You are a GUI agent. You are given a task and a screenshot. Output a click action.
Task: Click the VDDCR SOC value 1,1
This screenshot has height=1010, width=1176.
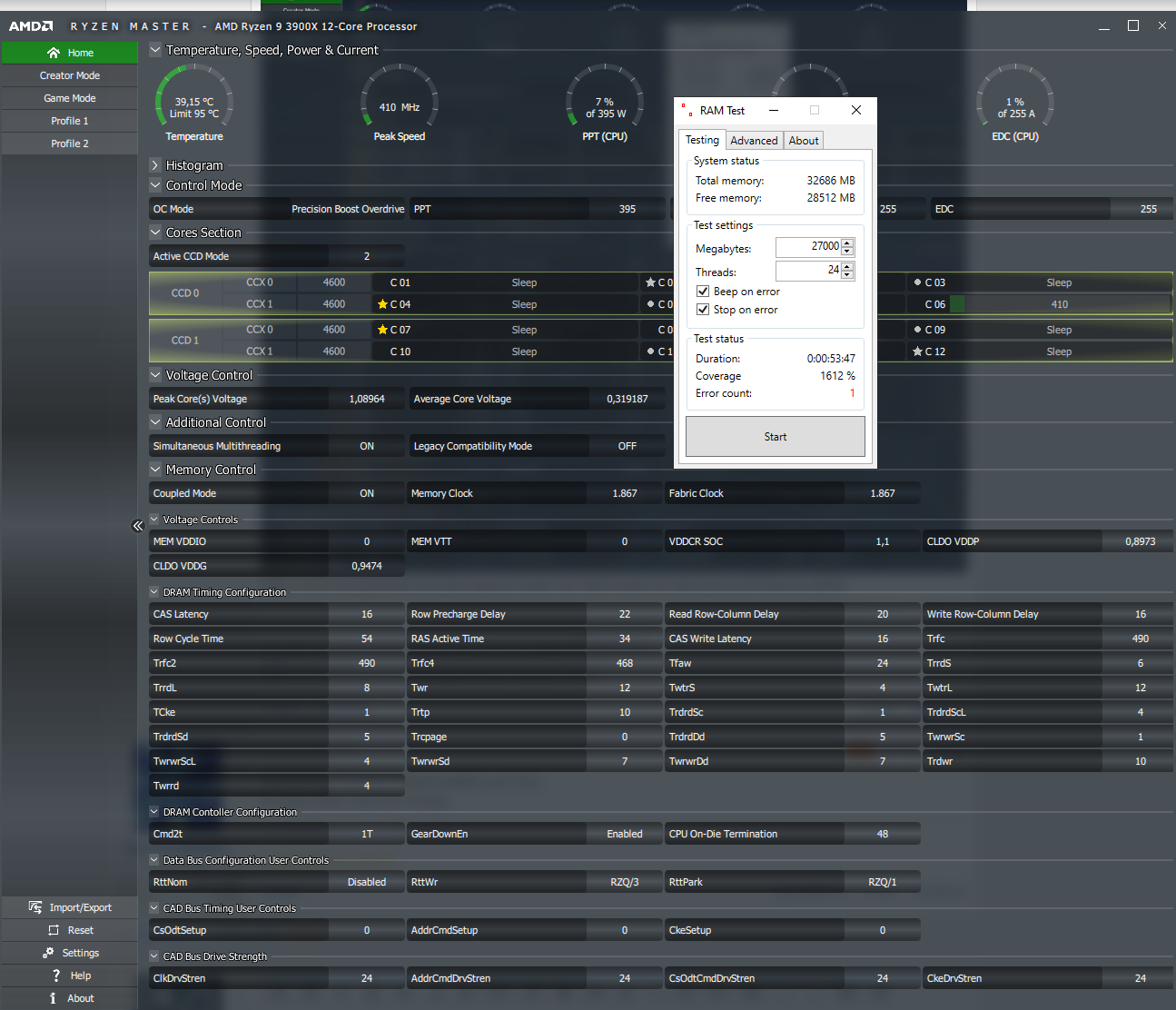coord(883,541)
